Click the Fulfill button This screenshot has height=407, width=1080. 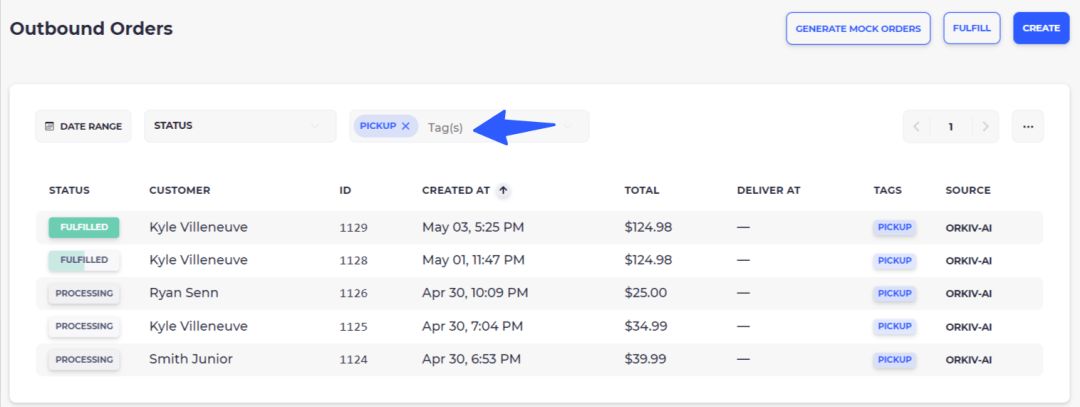pos(971,28)
